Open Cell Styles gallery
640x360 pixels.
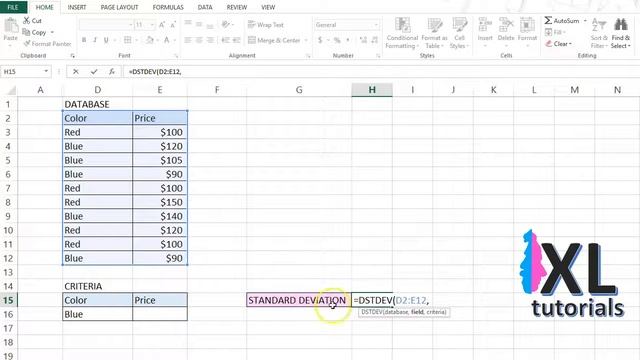(460, 33)
